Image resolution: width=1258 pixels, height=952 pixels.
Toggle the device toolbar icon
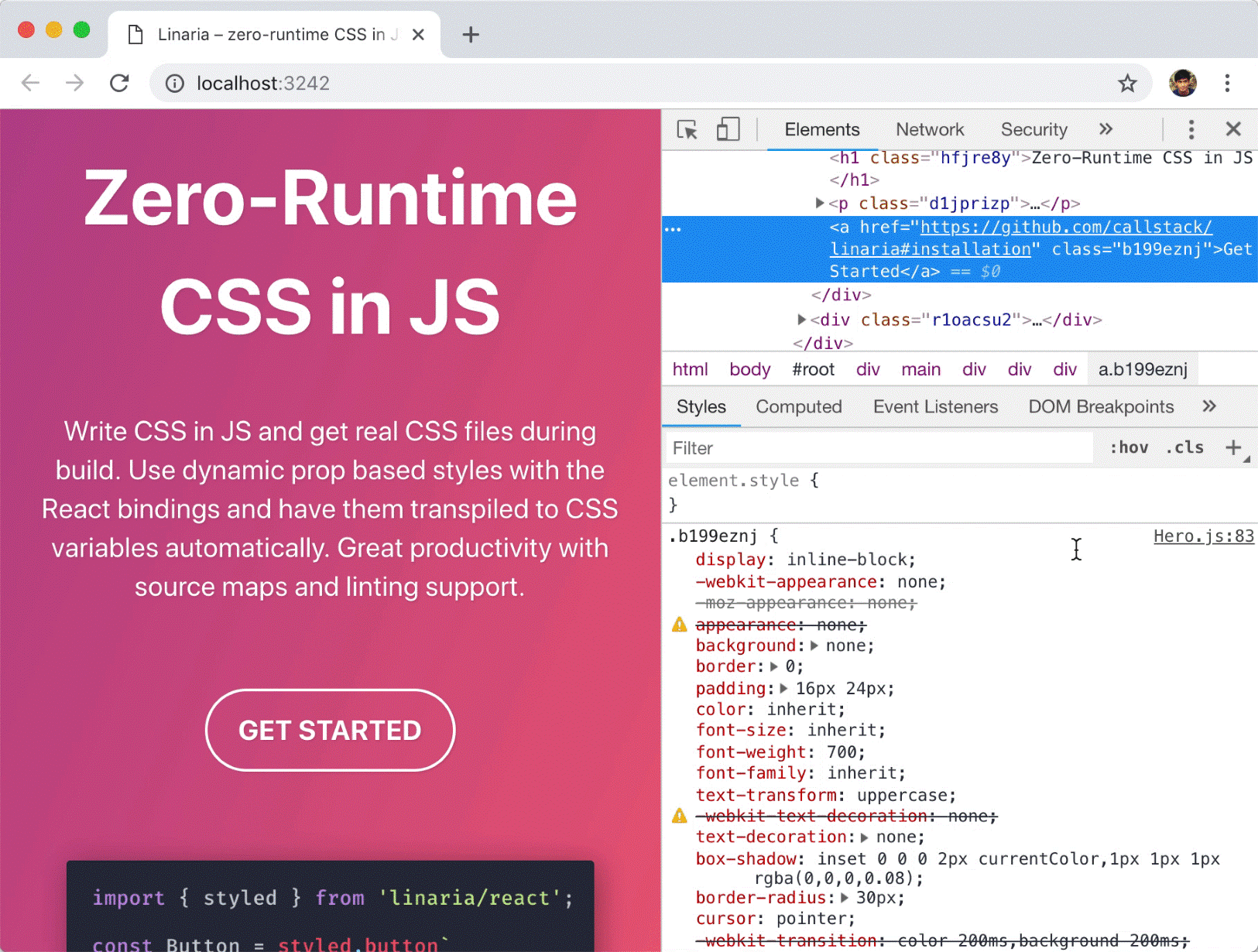tap(728, 129)
